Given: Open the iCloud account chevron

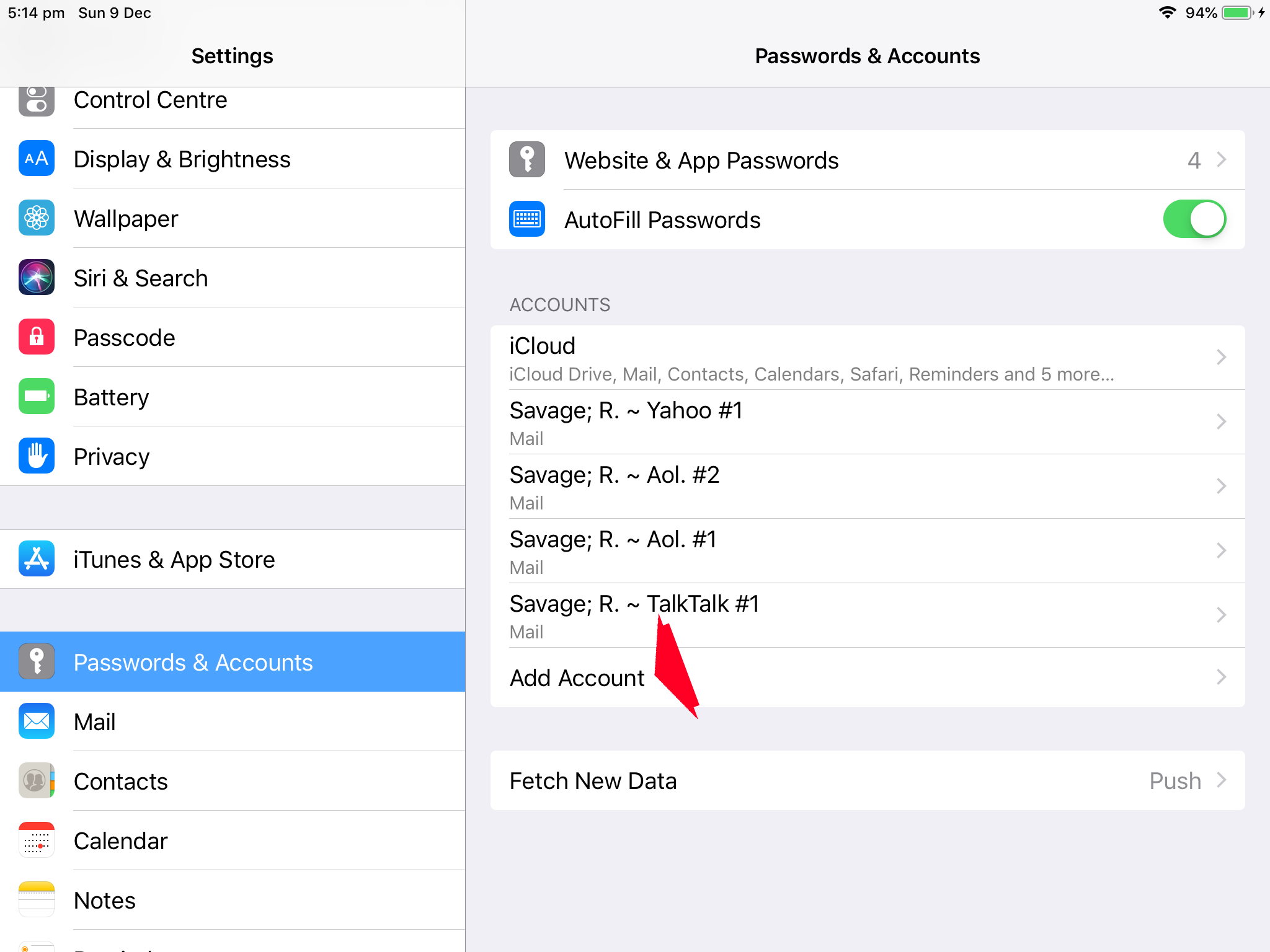Looking at the screenshot, I should tap(1220, 357).
